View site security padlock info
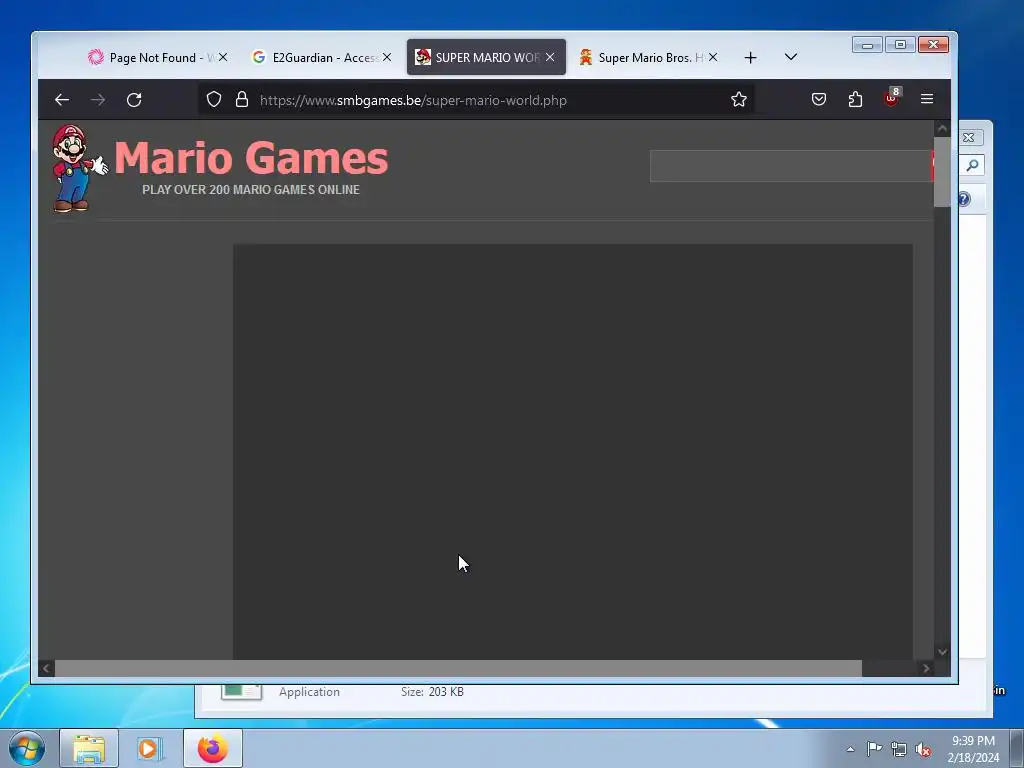 click(x=242, y=99)
